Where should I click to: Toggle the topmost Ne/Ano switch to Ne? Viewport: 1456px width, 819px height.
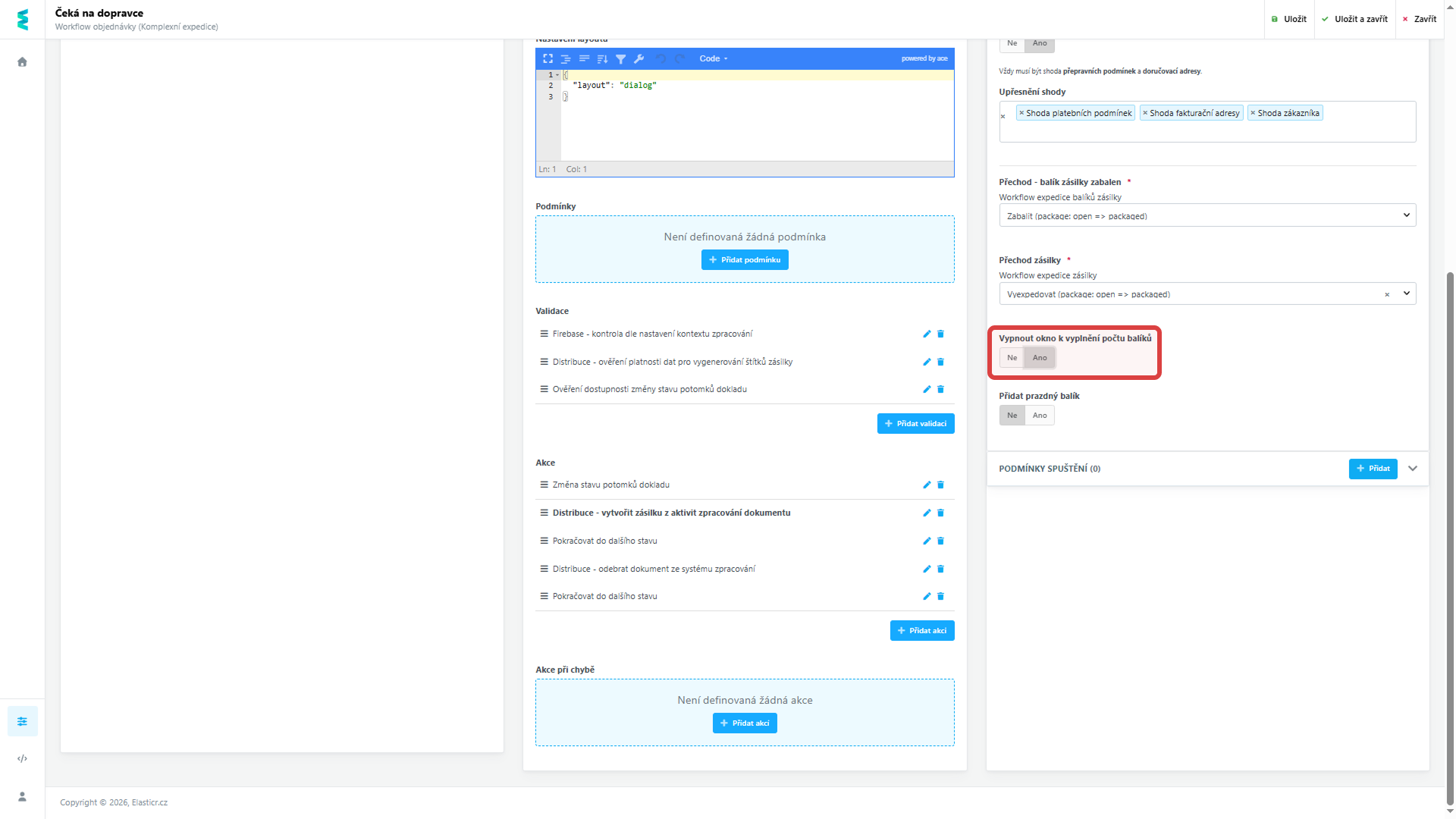pos(1012,43)
